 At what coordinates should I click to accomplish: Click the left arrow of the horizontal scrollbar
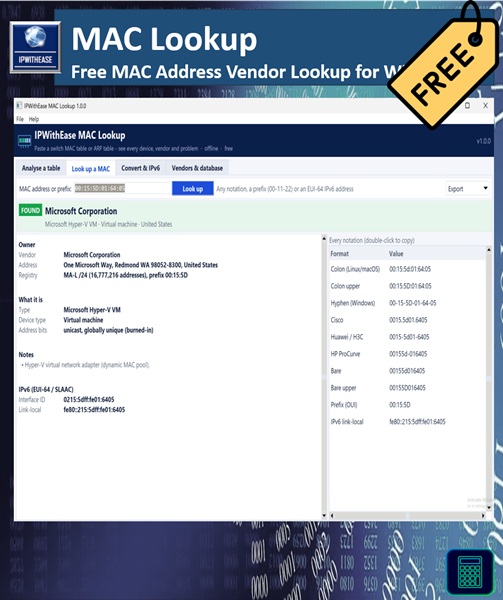(332, 515)
